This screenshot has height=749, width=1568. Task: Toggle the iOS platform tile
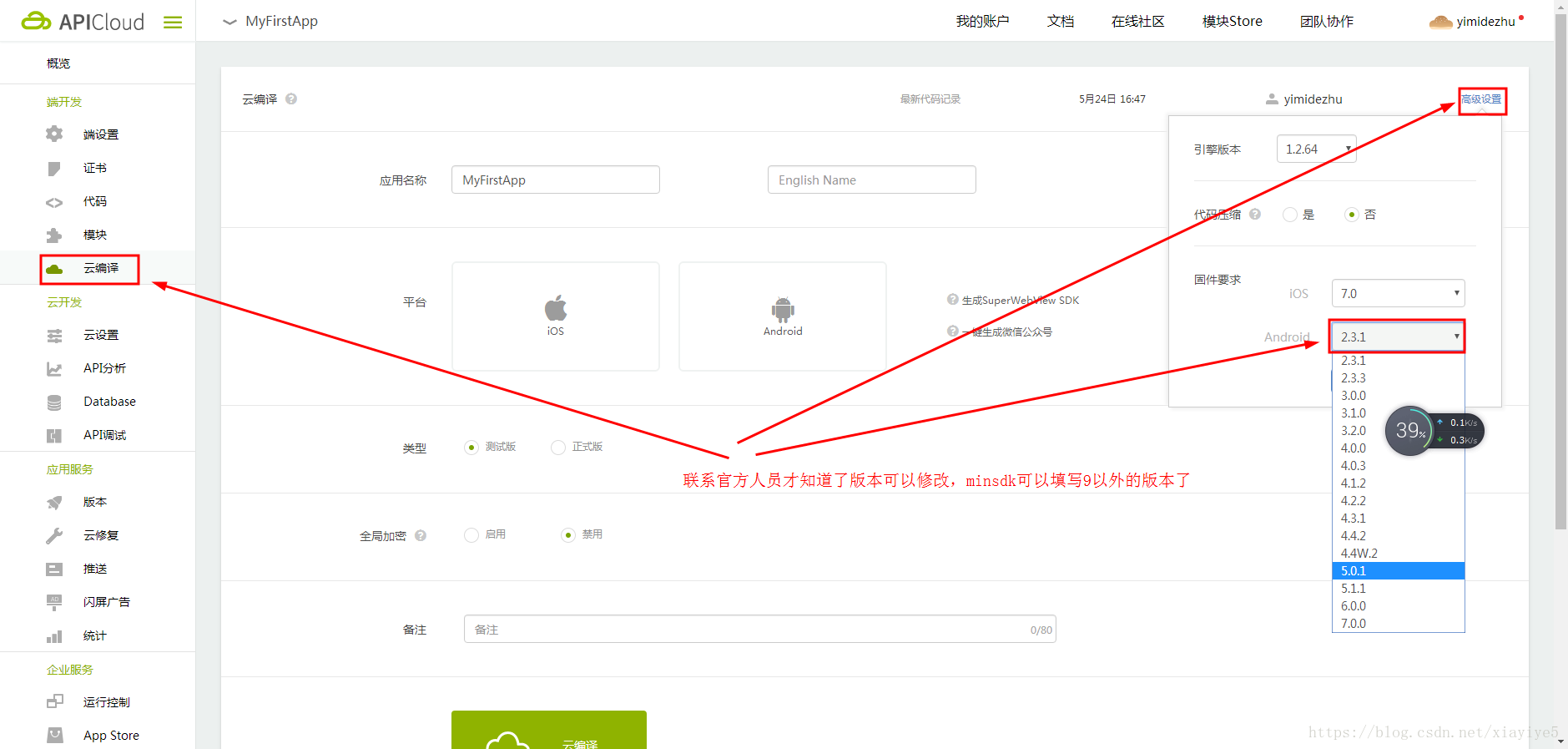click(x=556, y=316)
